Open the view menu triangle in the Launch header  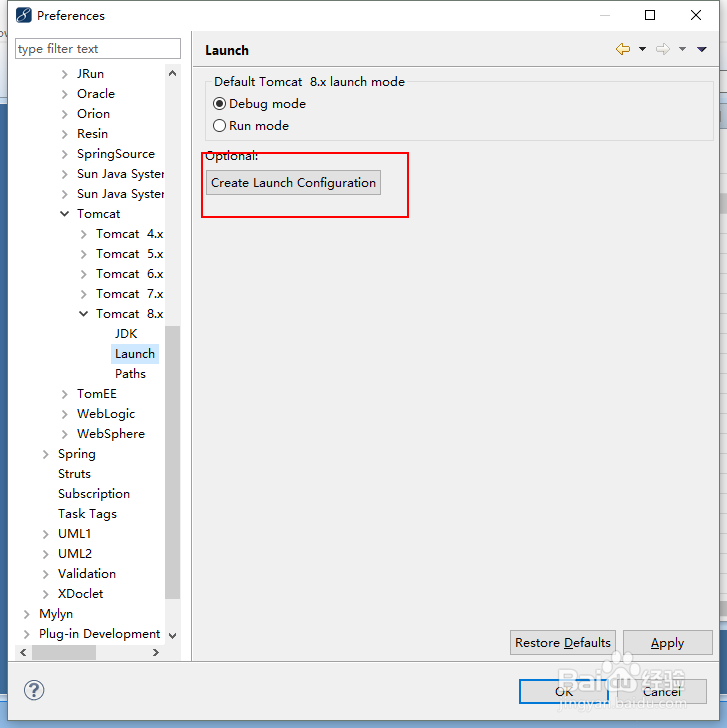(701, 49)
